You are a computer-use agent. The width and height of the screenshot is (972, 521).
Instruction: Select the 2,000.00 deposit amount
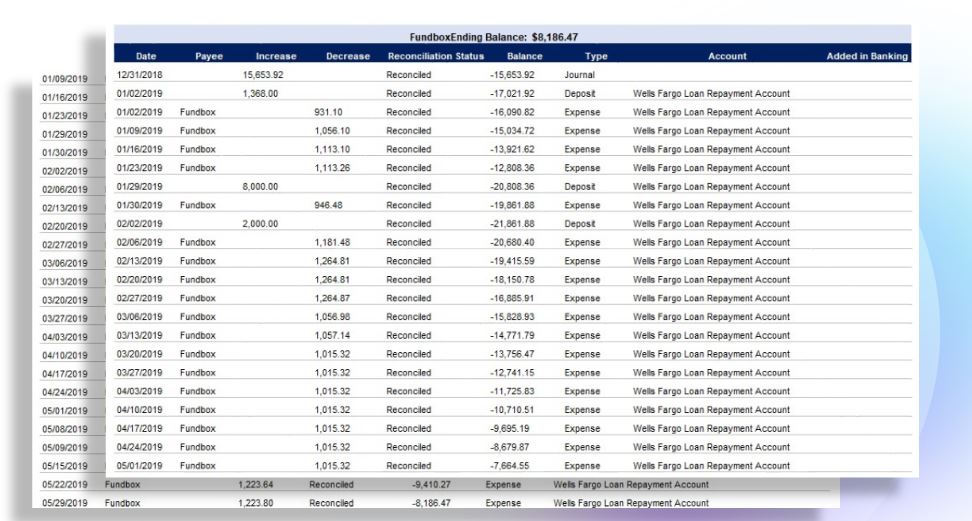click(x=260, y=223)
